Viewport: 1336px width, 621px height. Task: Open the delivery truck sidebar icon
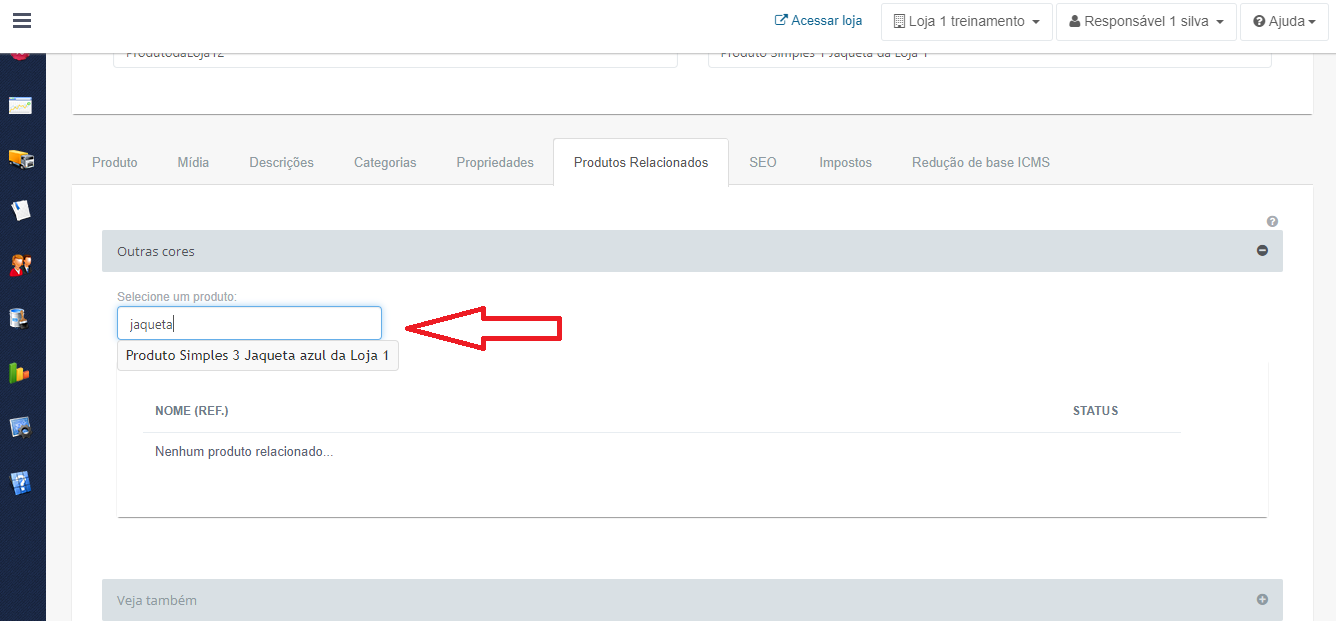21,159
